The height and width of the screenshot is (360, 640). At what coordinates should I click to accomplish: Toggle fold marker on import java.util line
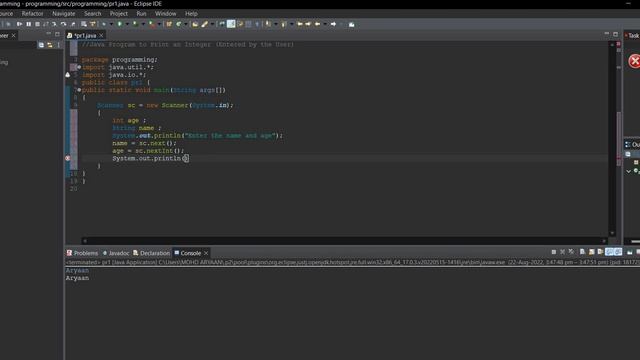click(x=79, y=67)
